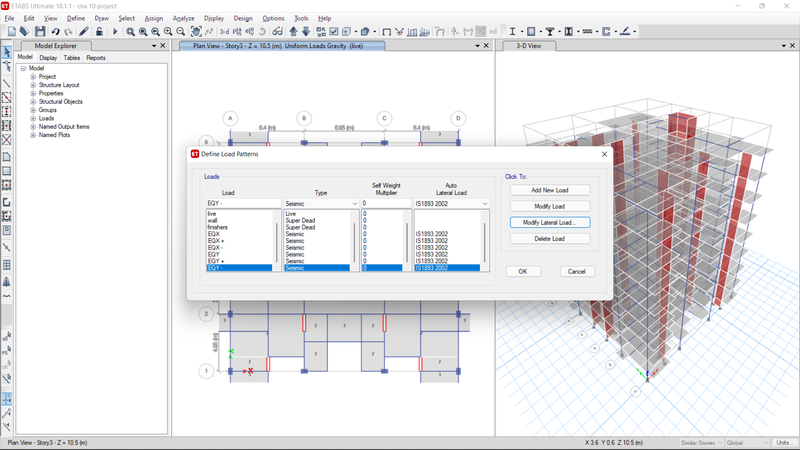The height and width of the screenshot is (450, 800).
Task: Click the Units button in status bar
Action: coord(783,443)
